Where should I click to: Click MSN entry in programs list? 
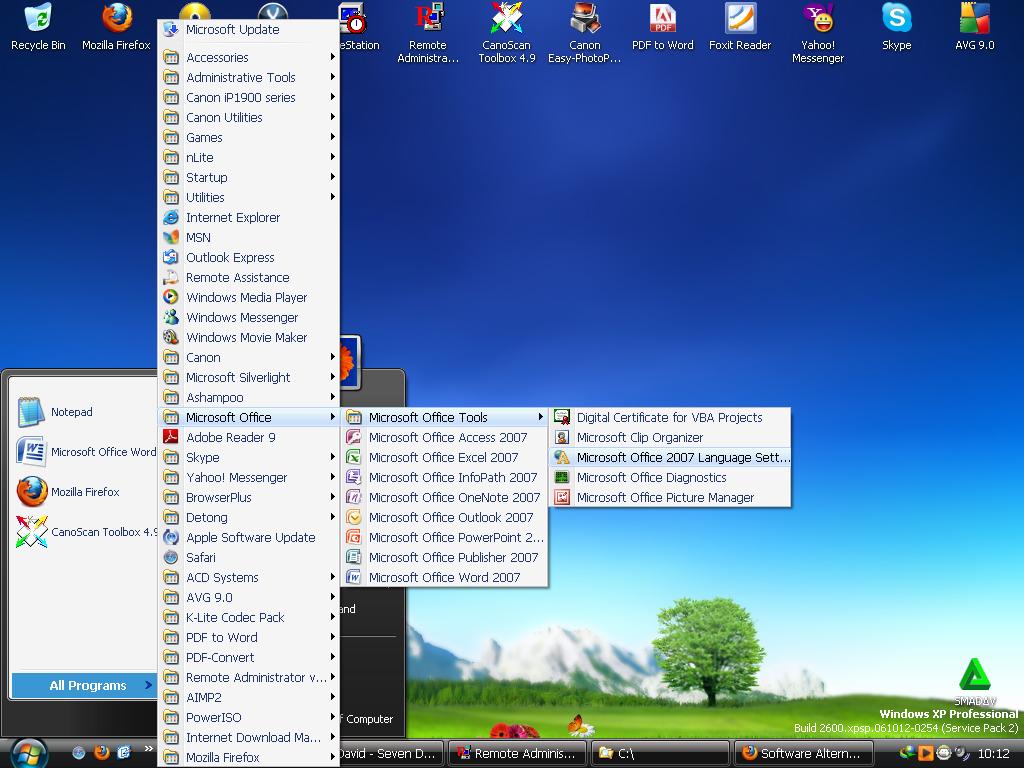[249, 237]
